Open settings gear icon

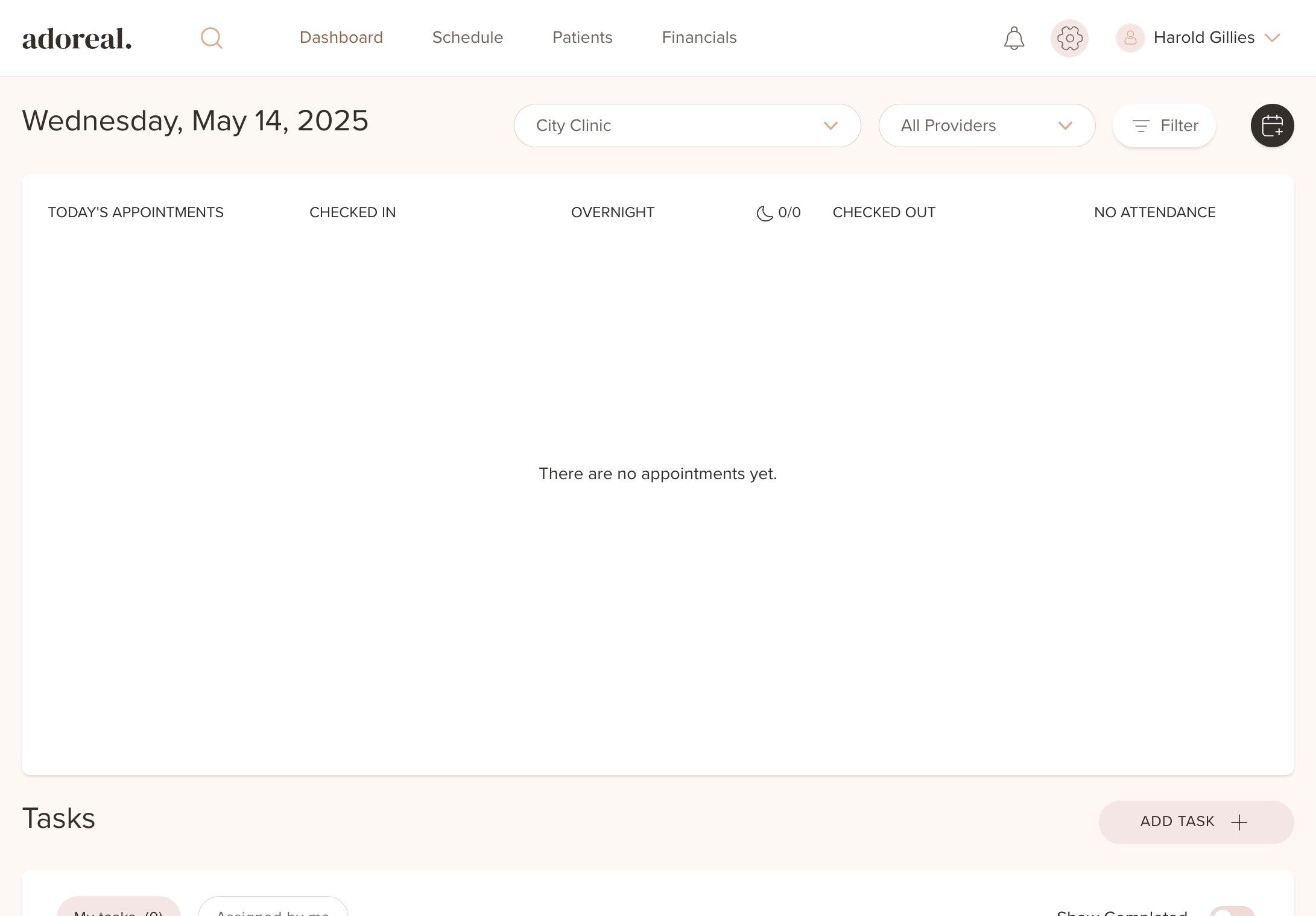[1069, 38]
